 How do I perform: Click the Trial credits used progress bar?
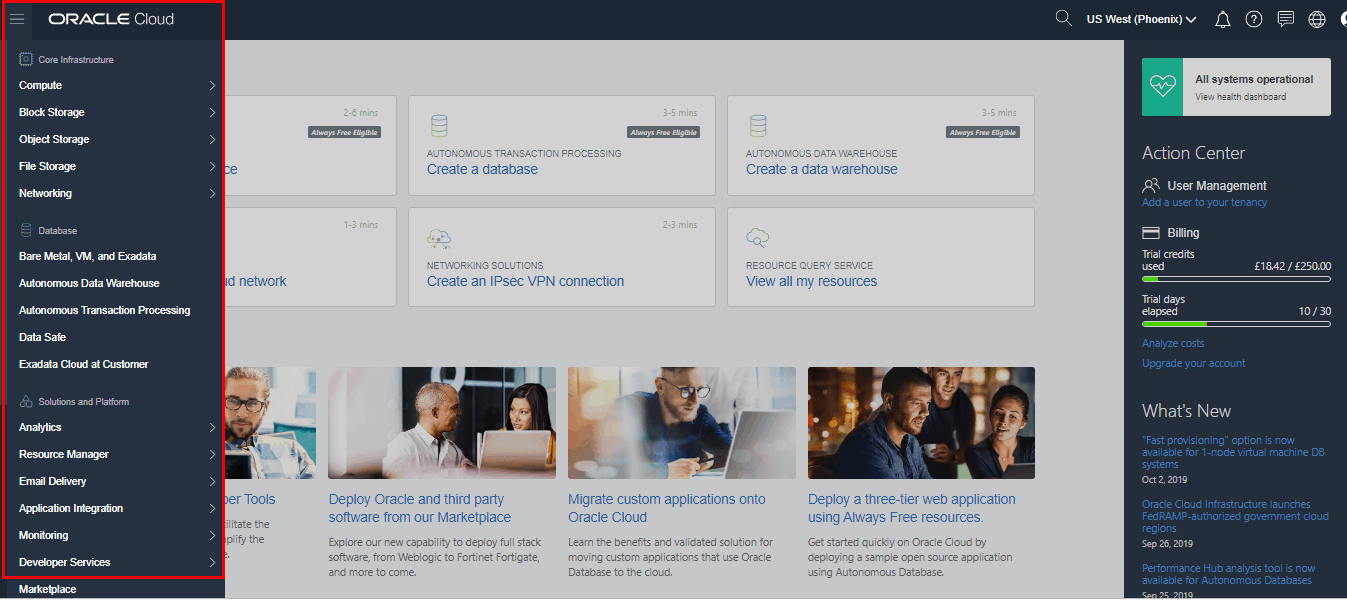pyautogui.click(x=1236, y=279)
